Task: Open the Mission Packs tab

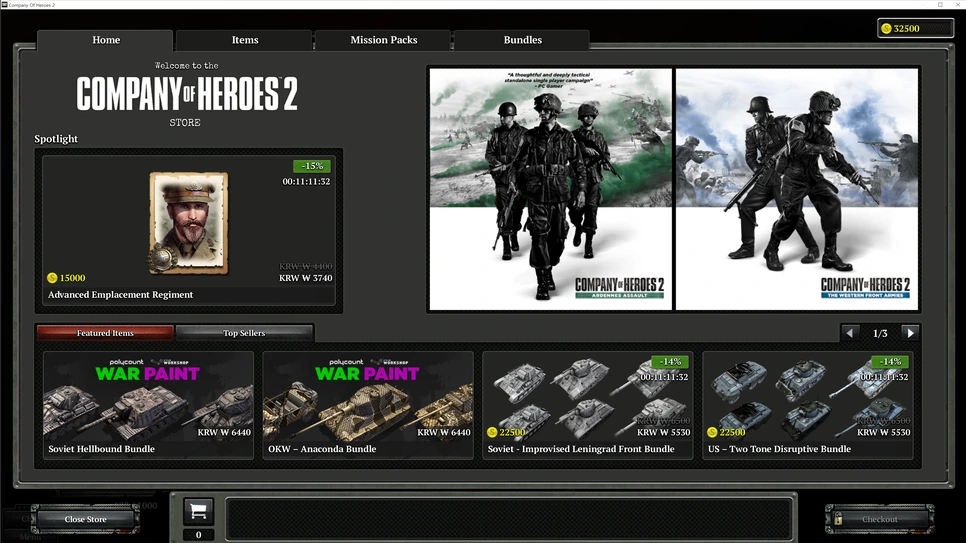Action: pyautogui.click(x=383, y=40)
